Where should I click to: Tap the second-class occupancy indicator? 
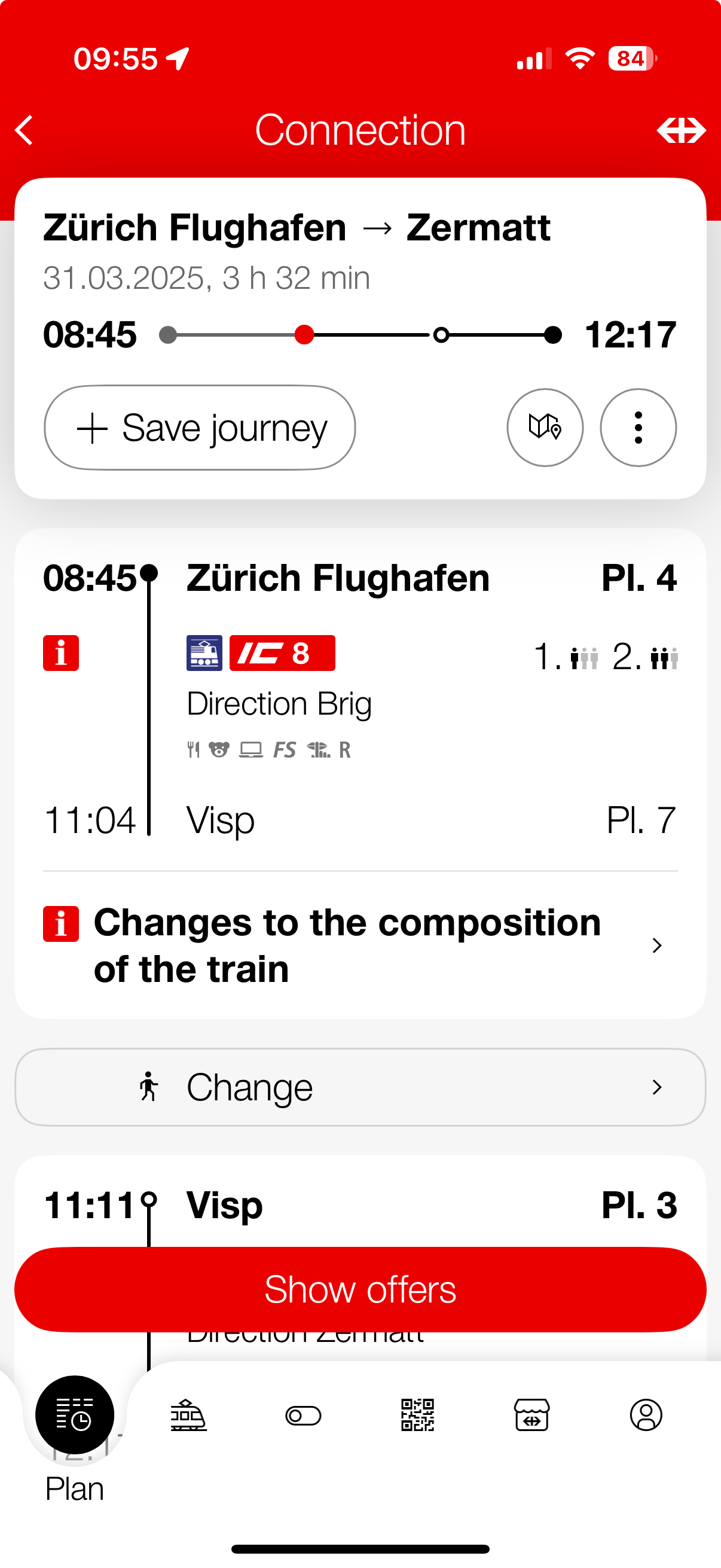(x=645, y=657)
